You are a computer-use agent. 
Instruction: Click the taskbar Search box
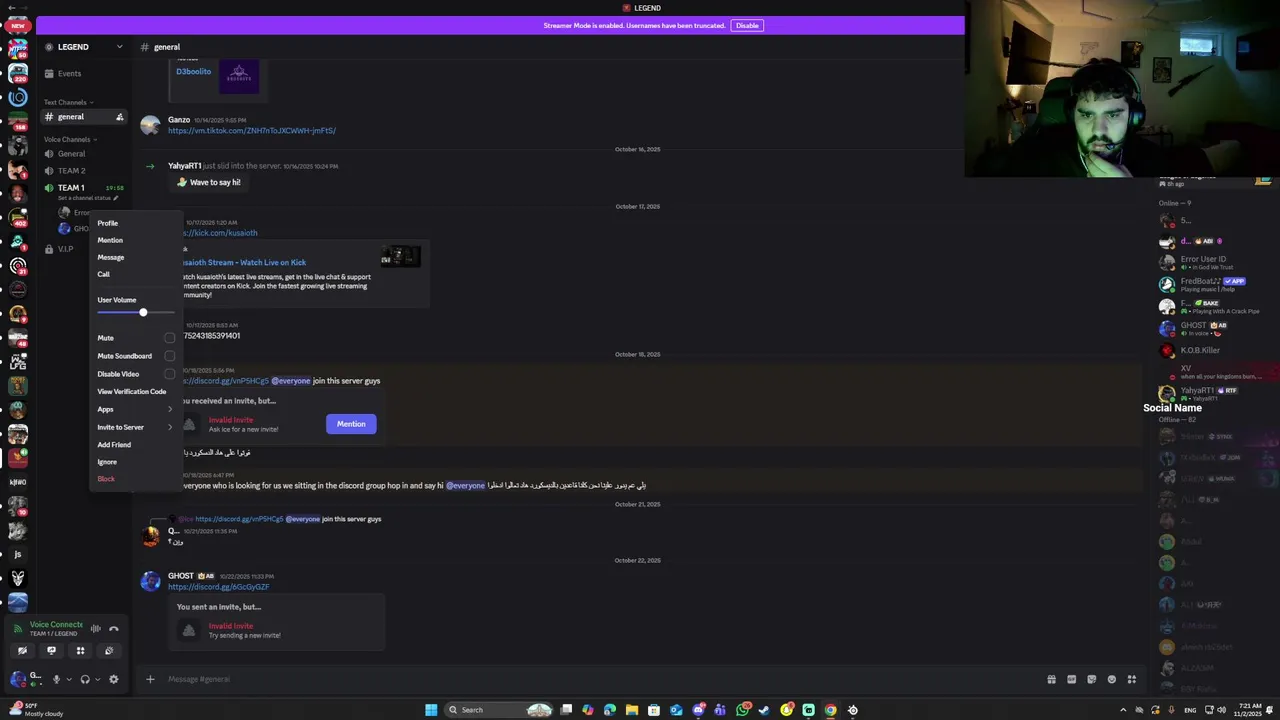[x=499, y=710]
